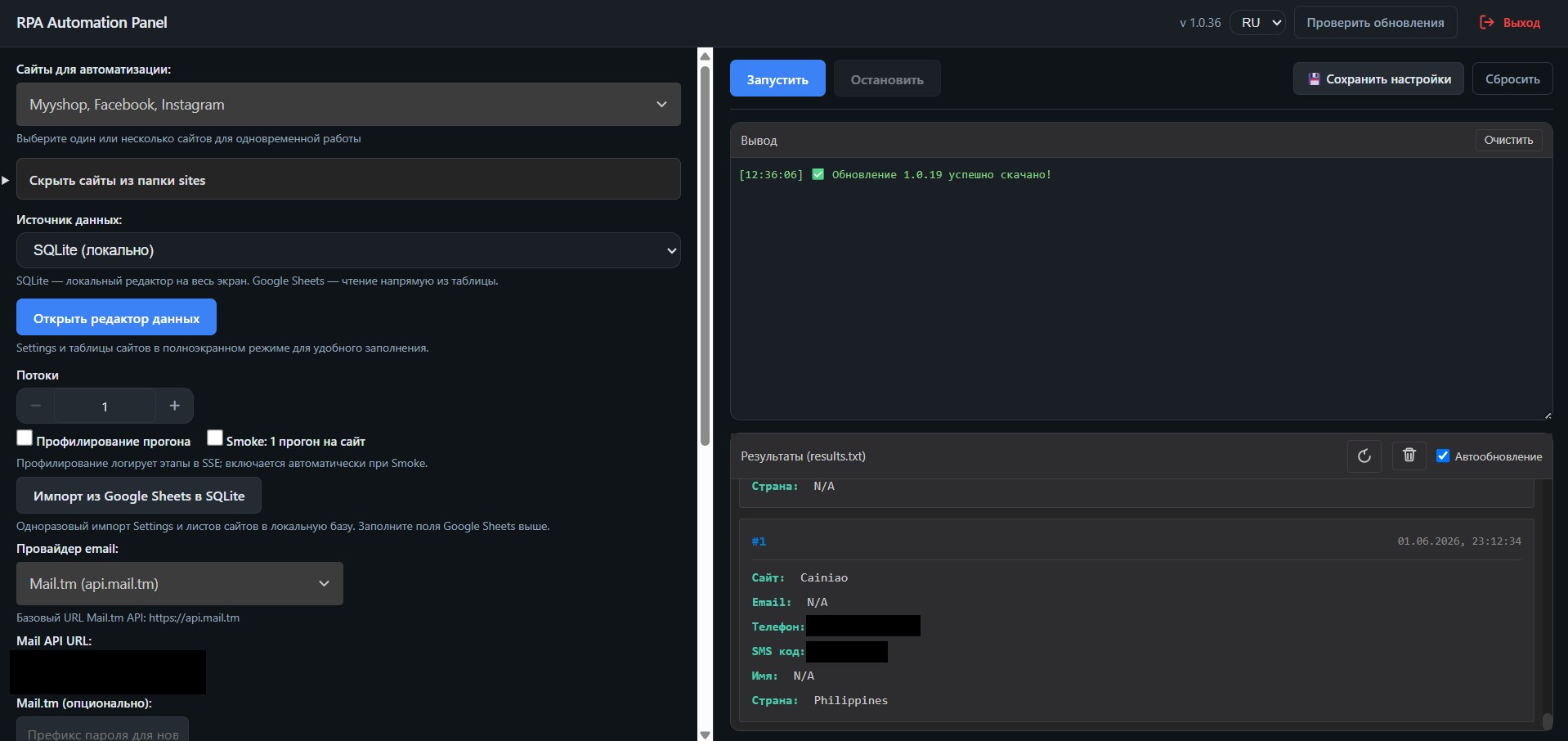Image resolution: width=1568 pixels, height=741 pixels.
Task: Uncheck the Автообновление checkbox
Action: (1443, 456)
